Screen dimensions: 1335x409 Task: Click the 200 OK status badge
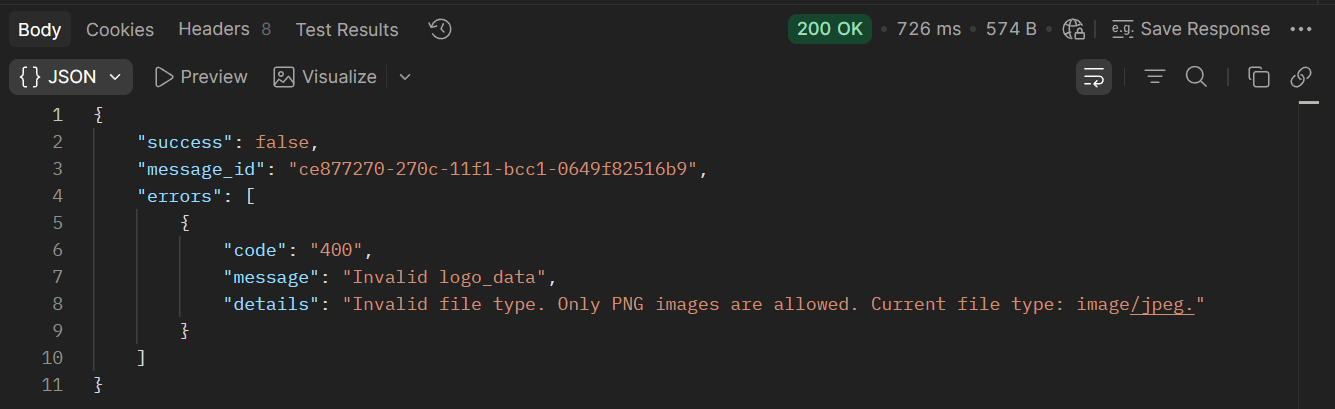(829, 30)
